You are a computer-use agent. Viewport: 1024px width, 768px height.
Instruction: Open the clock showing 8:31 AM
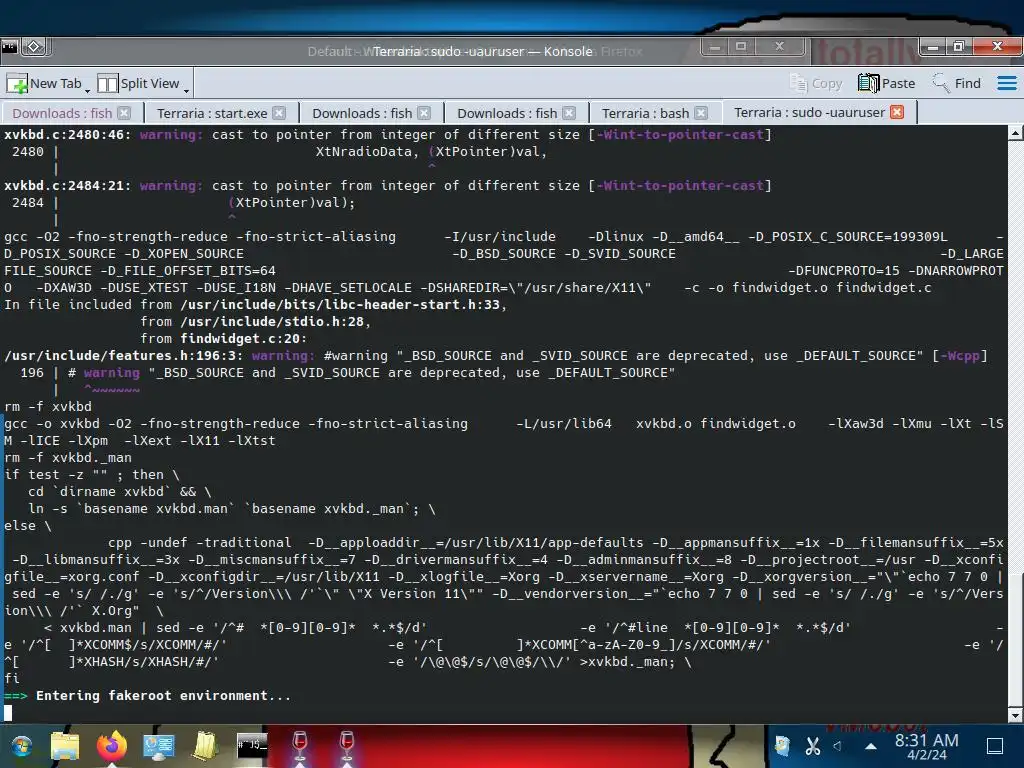(926, 746)
